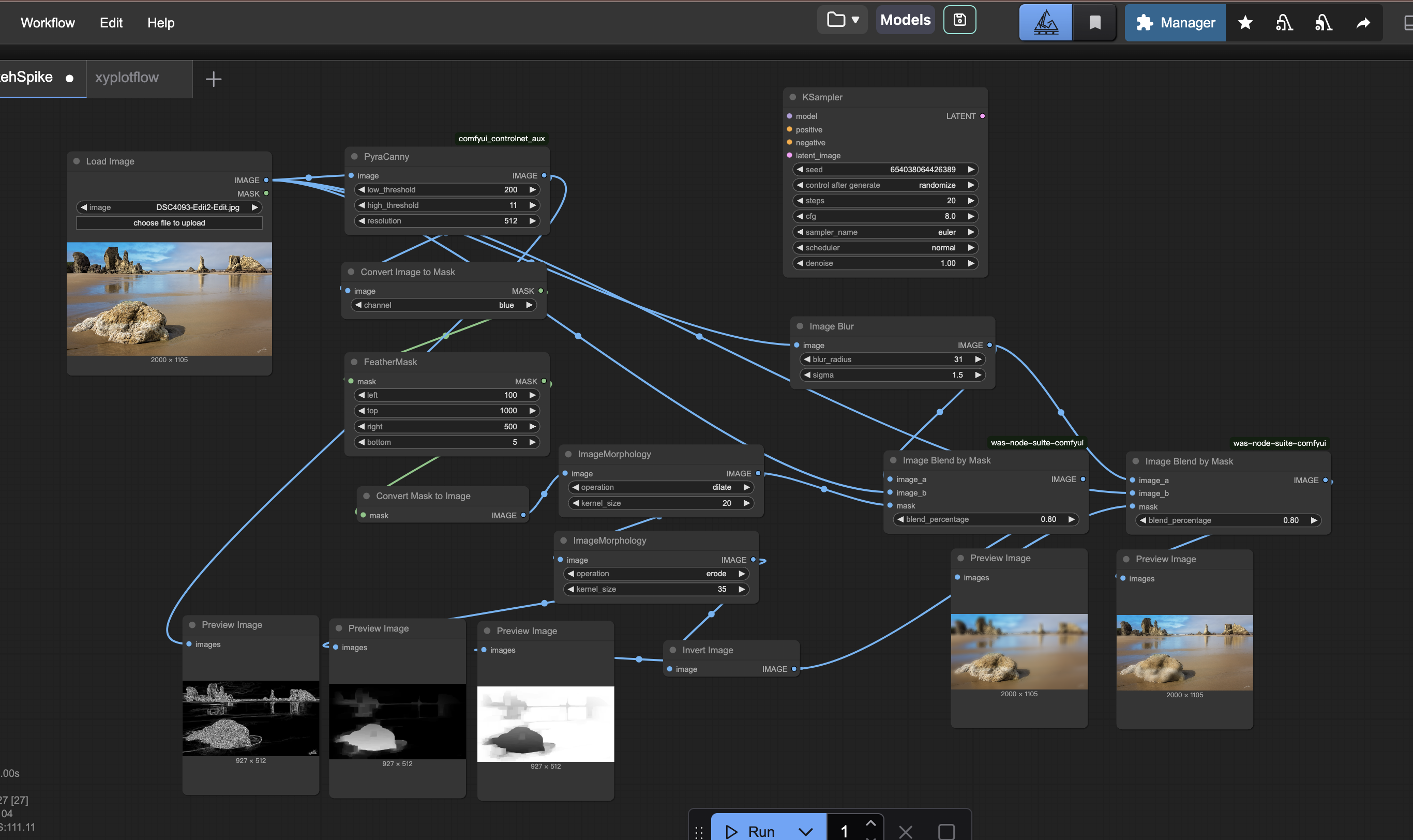This screenshot has width=1413, height=840.
Task: Switch to the xyplotflow tab
Action: [x=127, y=78]
